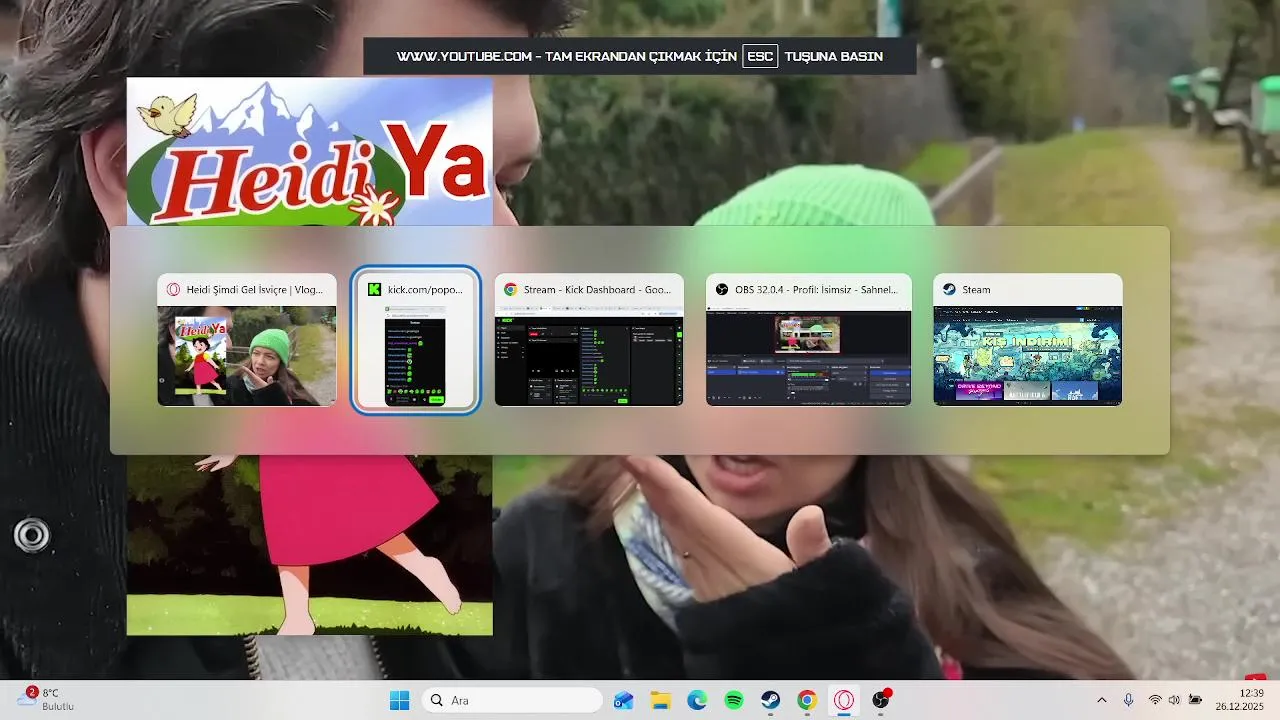Screen dimensions: 1280x720
Task: Launch Microsoft Edge from the taskbar
Action: point(697,700)
